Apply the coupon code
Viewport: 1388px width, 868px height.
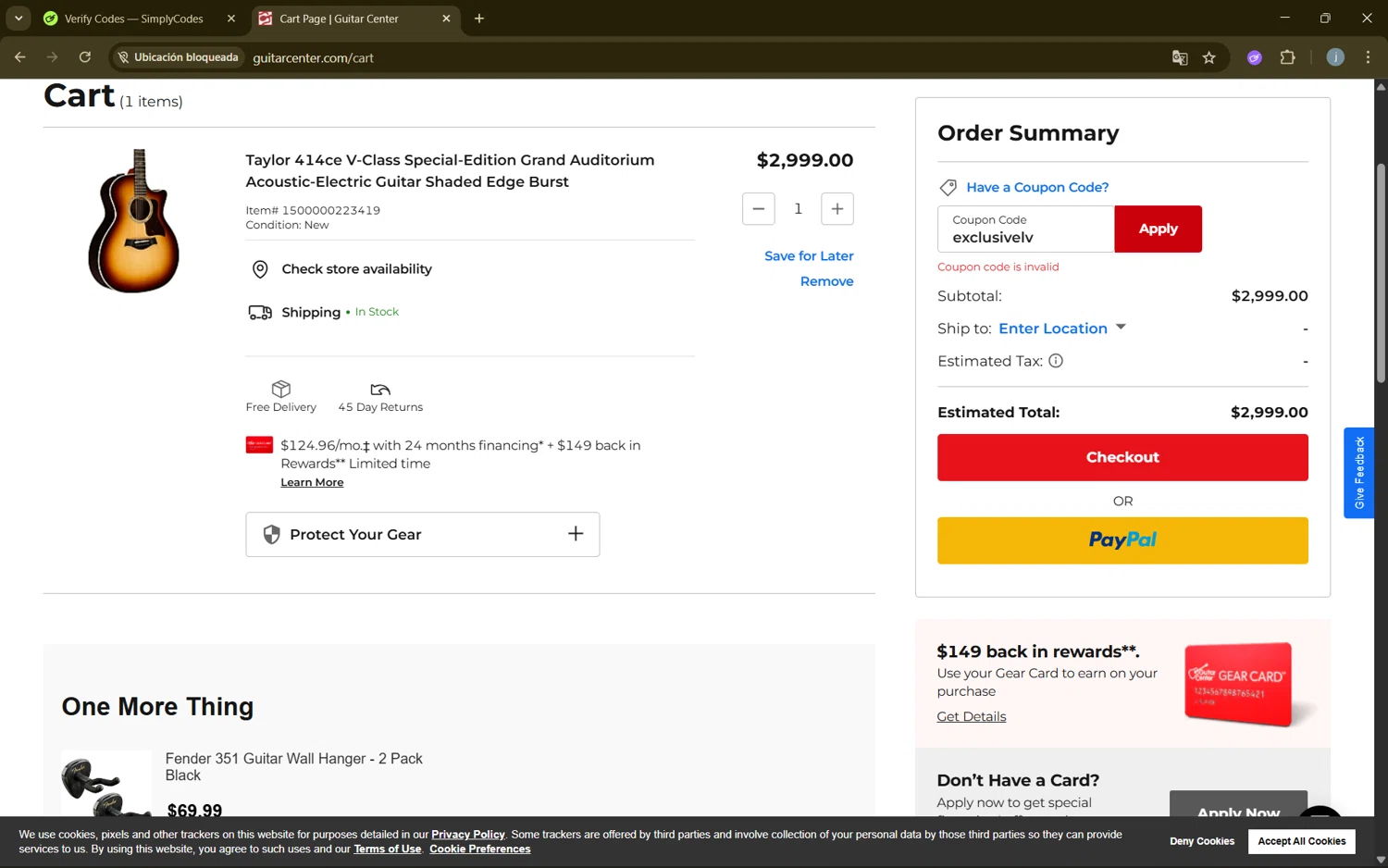tap(1158, 229)
